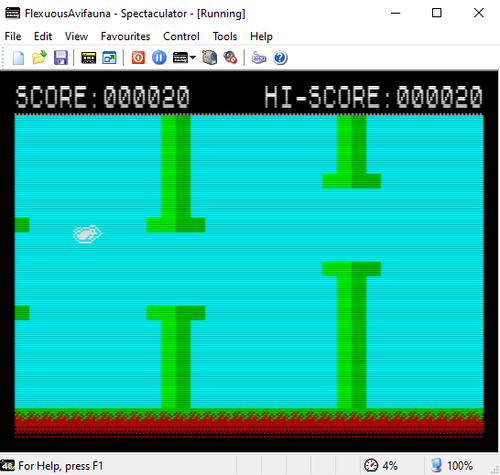Open a file using the folder icon

(39, 58)
